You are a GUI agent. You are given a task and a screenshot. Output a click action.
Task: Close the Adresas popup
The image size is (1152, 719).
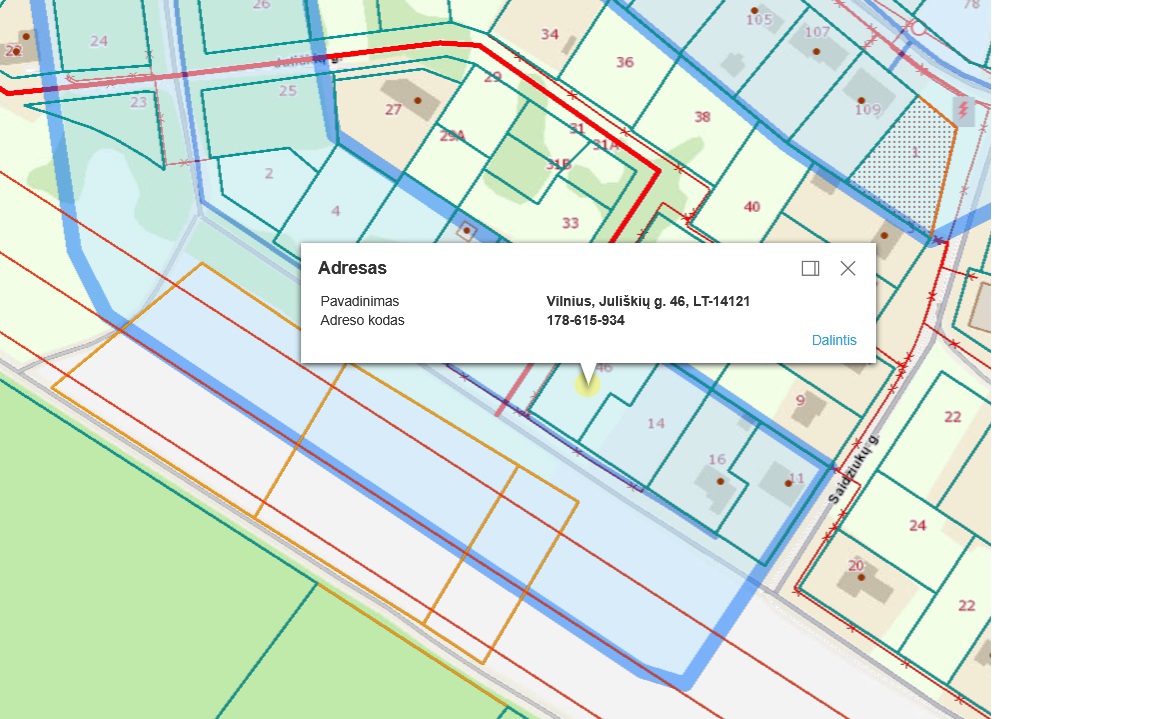(x=848, y=268)
